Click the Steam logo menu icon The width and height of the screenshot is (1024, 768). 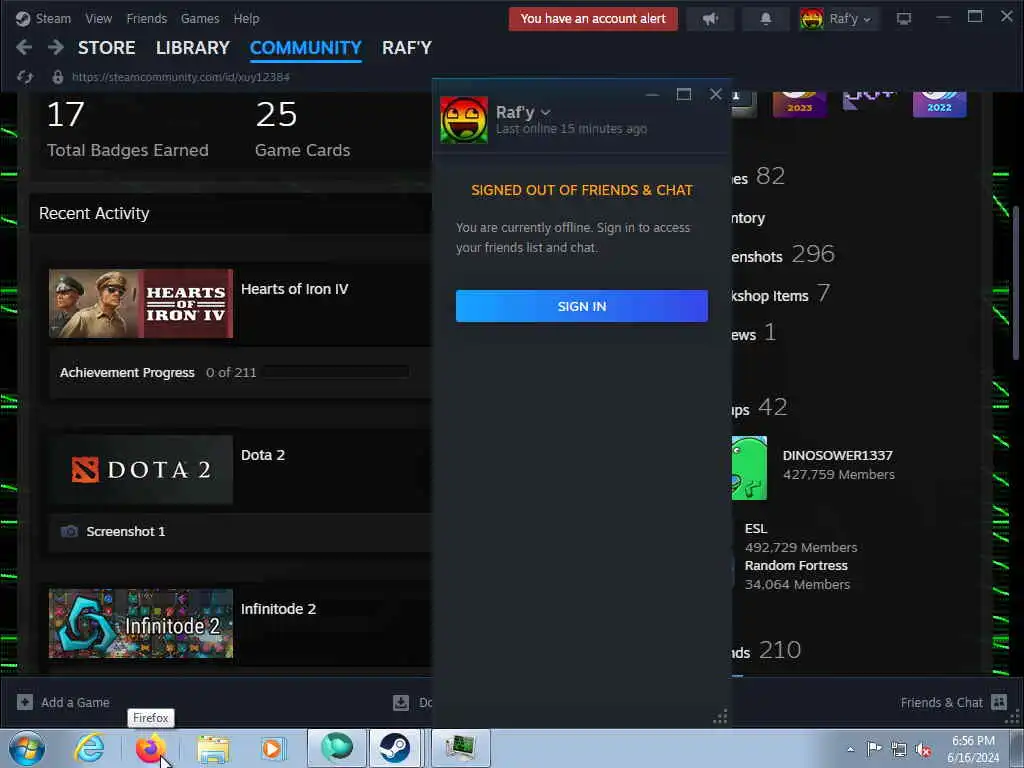coord(23,18)
